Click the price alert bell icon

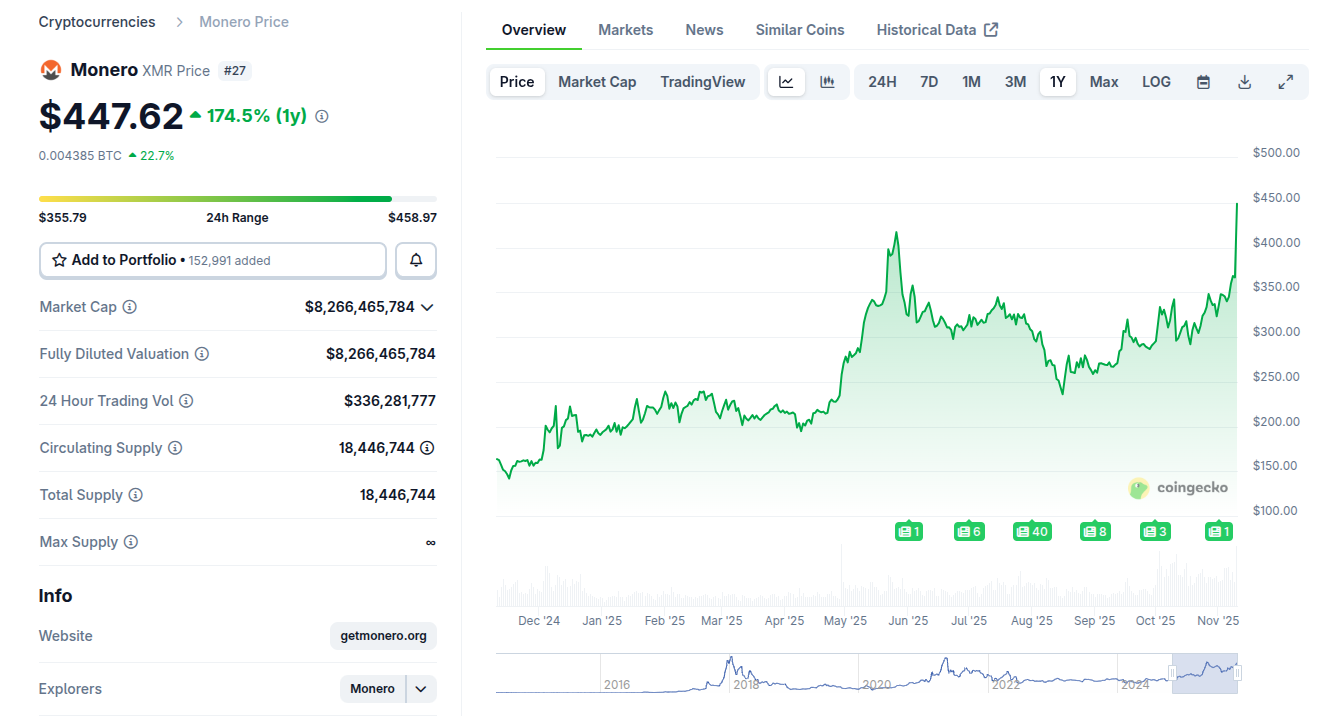tap(416, 260)
